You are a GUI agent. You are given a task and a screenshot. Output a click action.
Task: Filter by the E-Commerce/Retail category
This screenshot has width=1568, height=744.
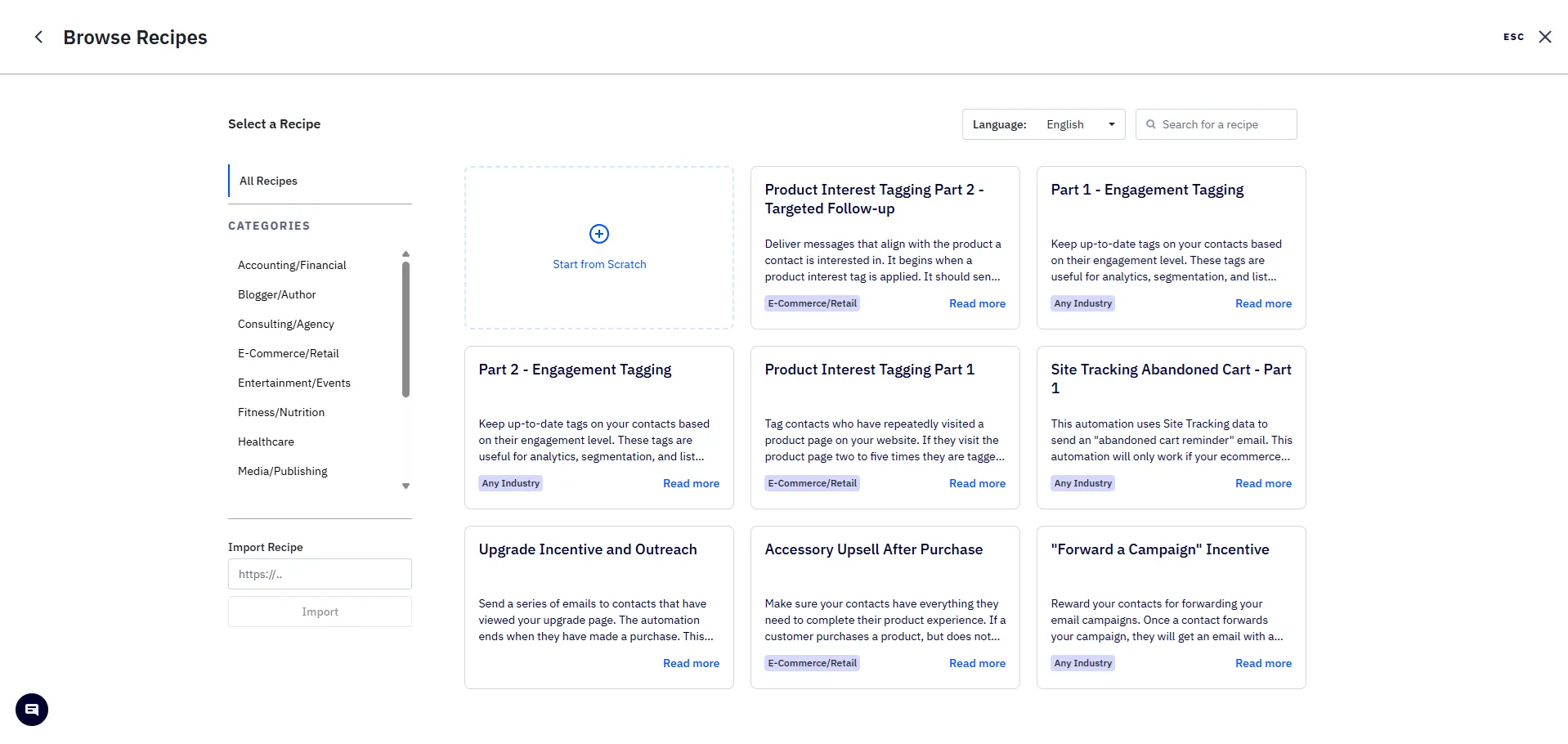pyautogui.click(x=288, y=353)
